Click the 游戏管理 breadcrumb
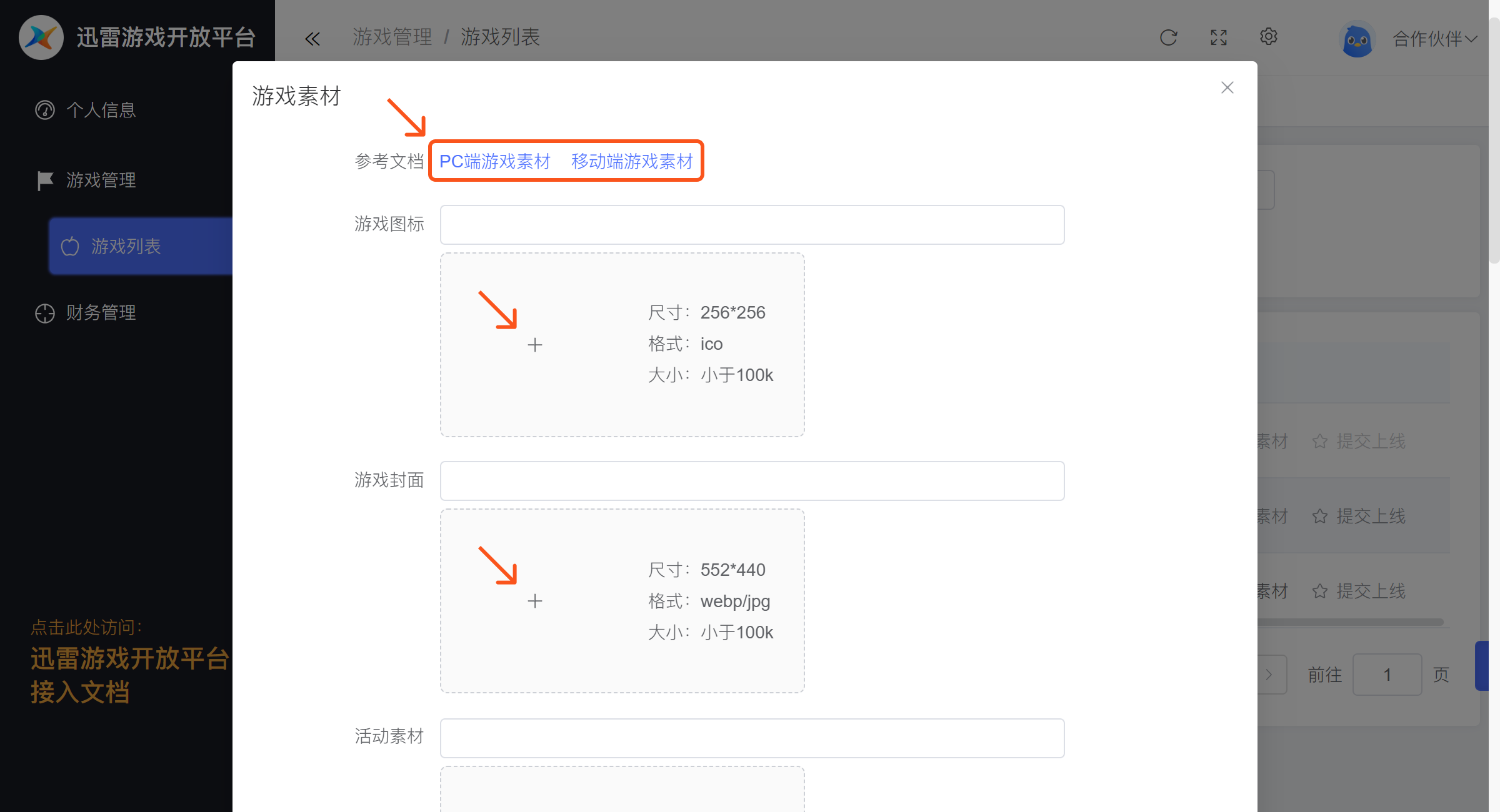 tap(392, 37)
